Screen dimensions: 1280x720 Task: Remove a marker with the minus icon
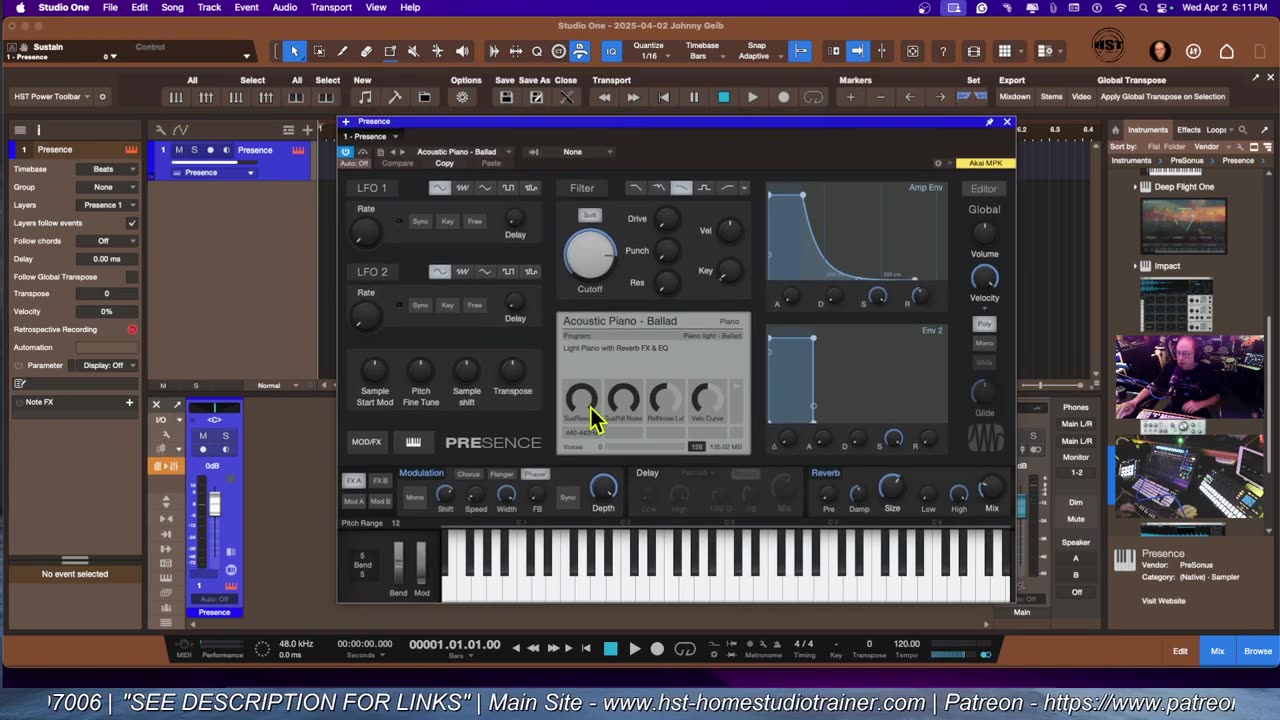pyautogui.click(x=880, y=97)
